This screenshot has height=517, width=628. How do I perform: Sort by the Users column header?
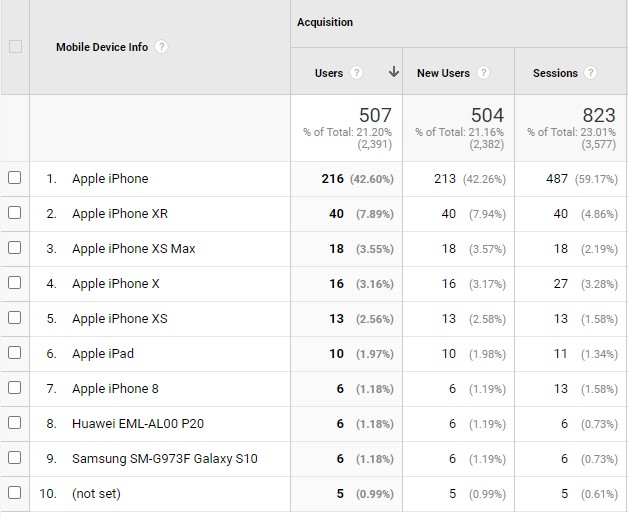click(329, 73)
